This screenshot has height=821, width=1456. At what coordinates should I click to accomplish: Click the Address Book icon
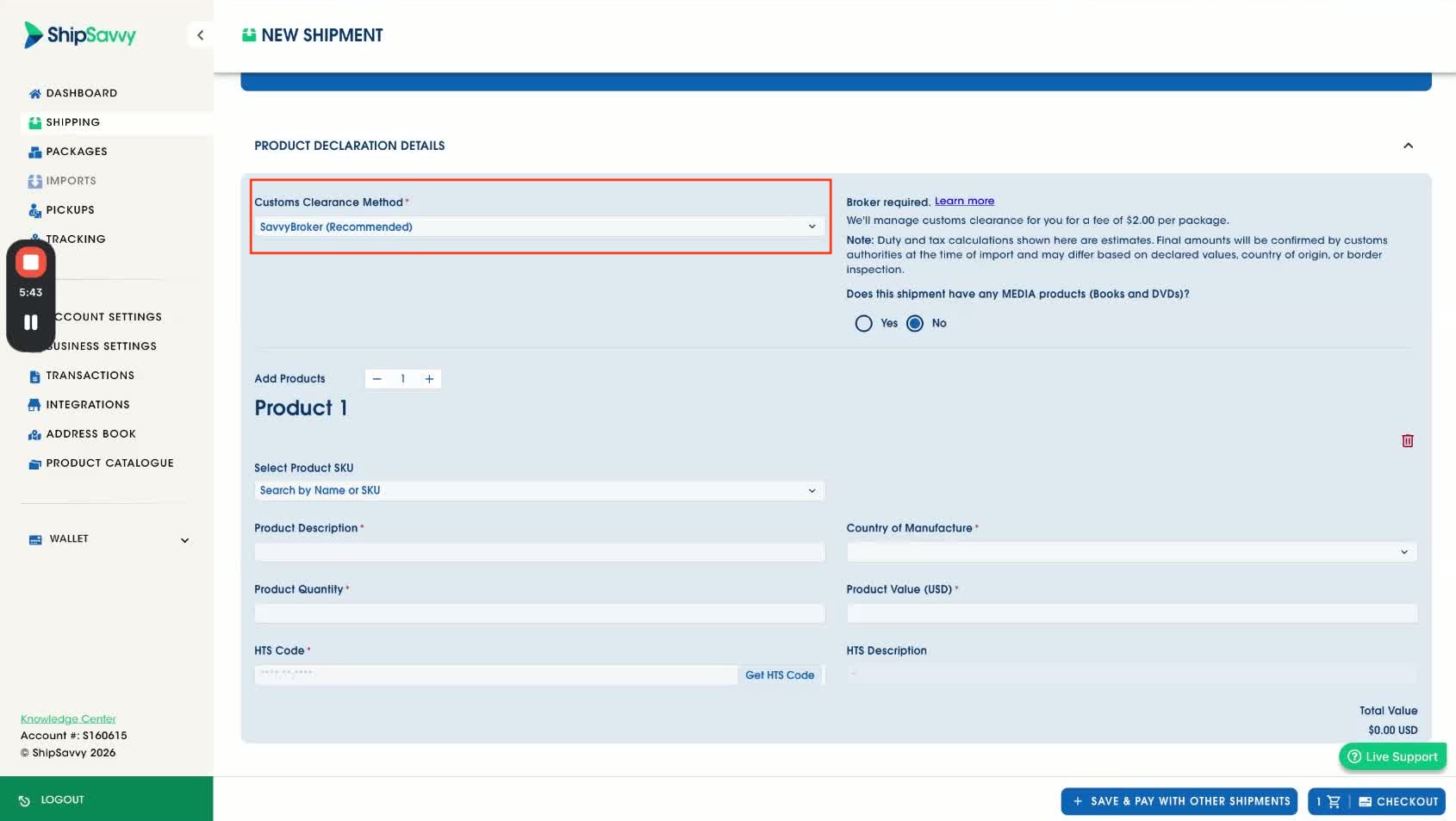coord(34,434)
